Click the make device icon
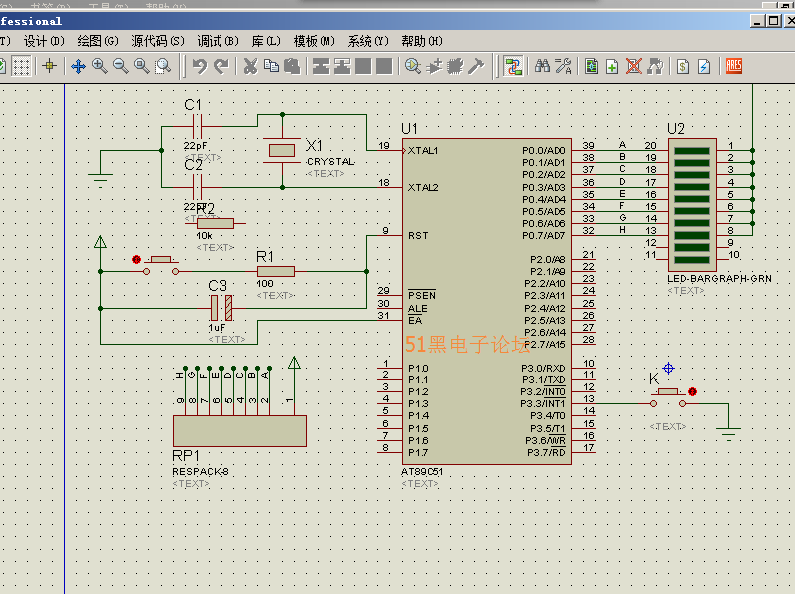This screenshot has width=795, height=594. point(434,66)
